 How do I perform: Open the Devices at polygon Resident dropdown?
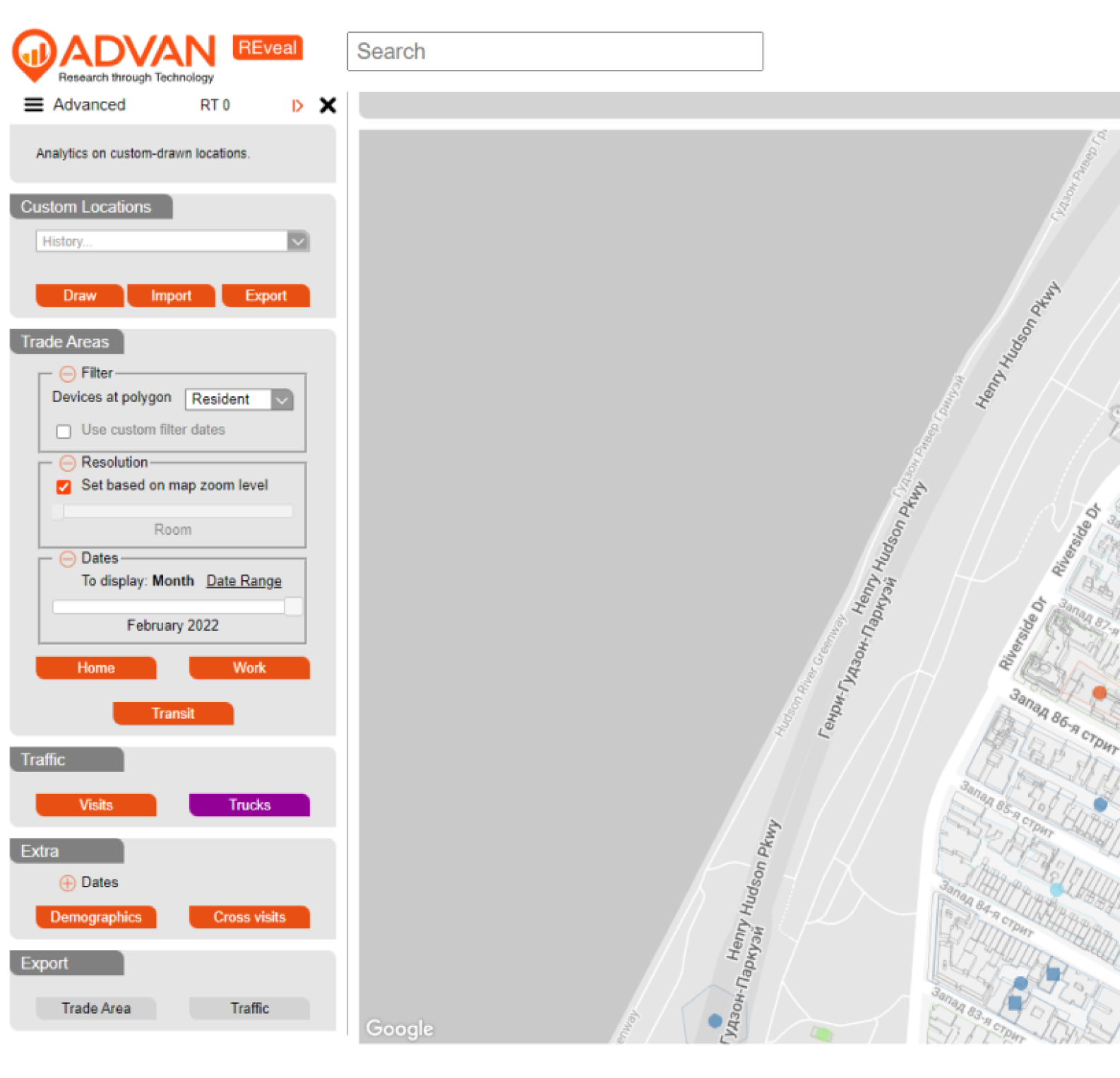coord(239,399)
